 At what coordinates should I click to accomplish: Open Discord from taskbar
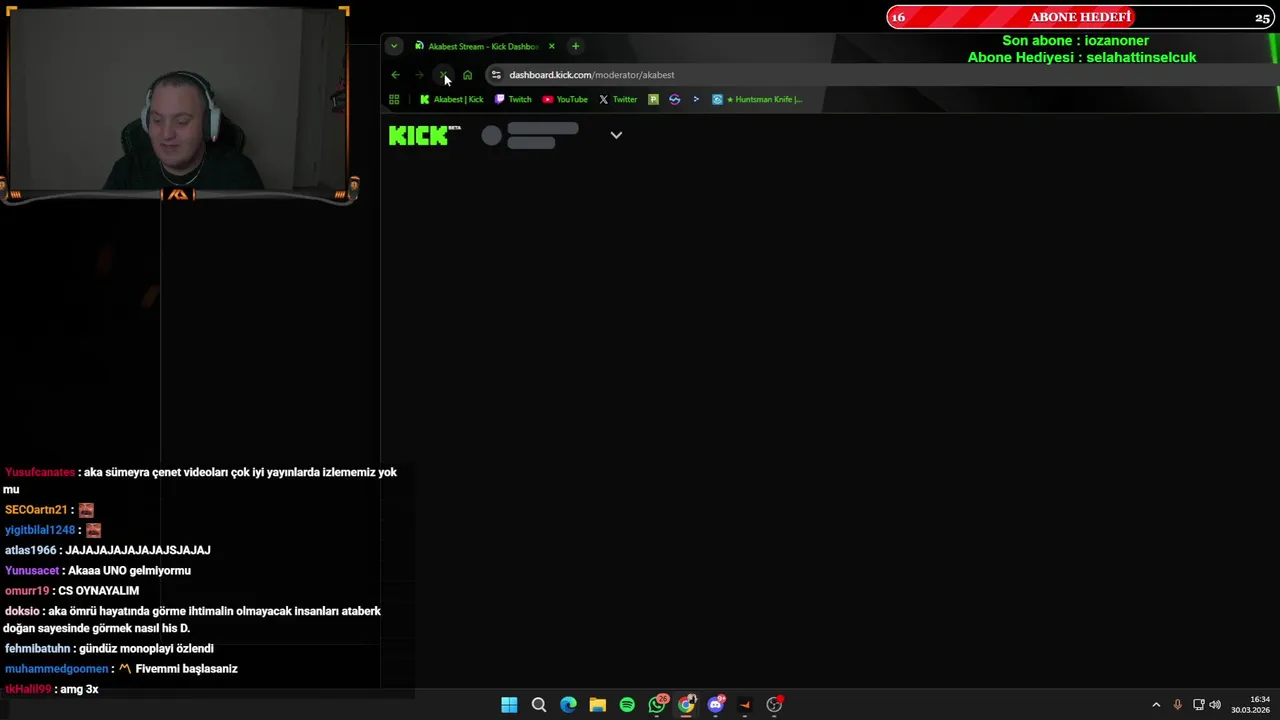pos(716,705)
